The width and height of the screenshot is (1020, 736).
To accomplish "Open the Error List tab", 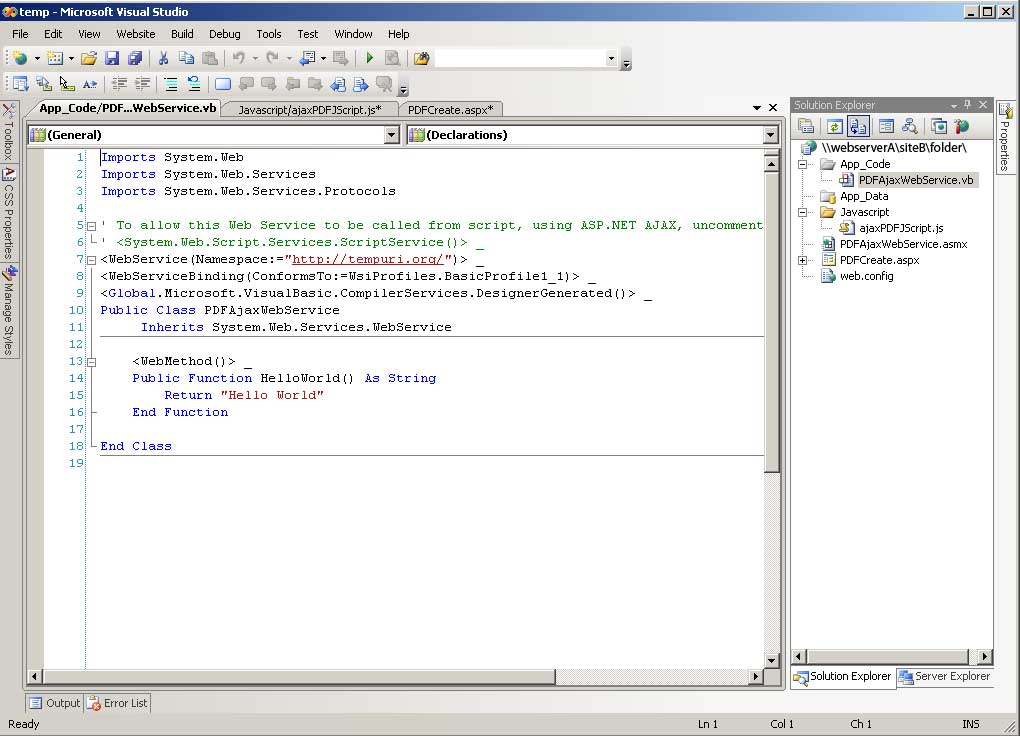I will click(x=118, y=703).
